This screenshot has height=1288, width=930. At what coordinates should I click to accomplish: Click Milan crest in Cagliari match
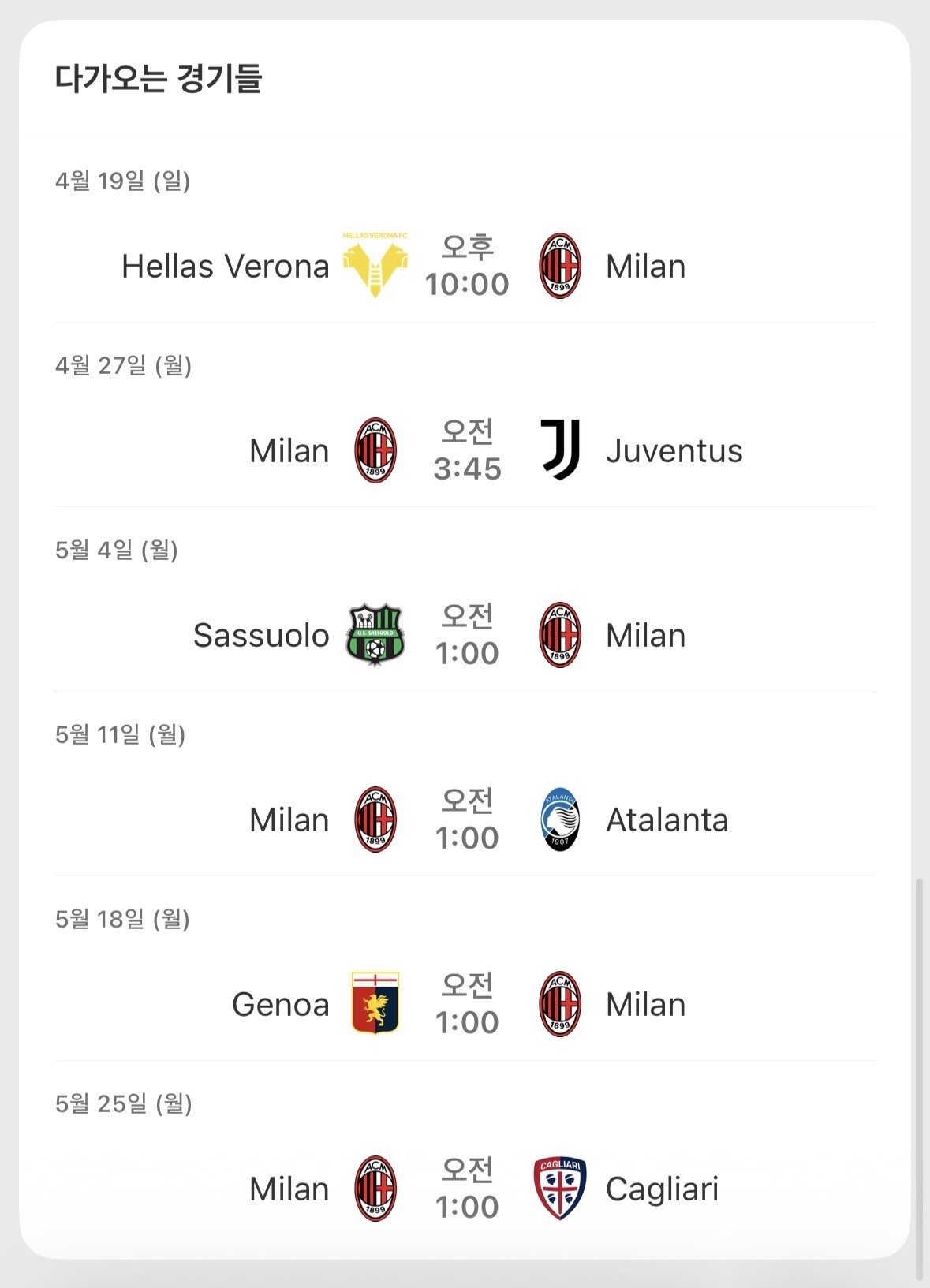pyautogui.click(x=375, y=1189)
